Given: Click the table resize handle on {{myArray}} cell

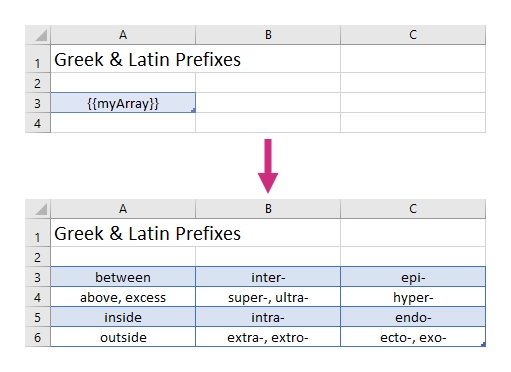Looking at the screenshot, I should tap(193, 110).
